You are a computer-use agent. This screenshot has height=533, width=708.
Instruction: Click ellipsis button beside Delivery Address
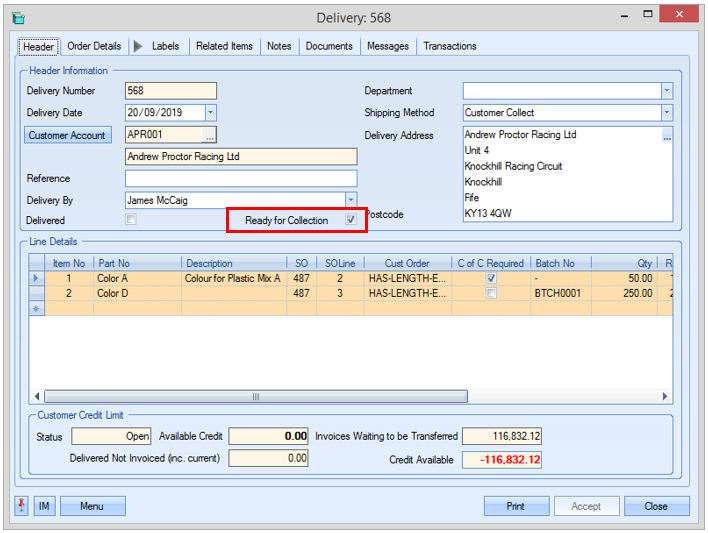point(667,139)
